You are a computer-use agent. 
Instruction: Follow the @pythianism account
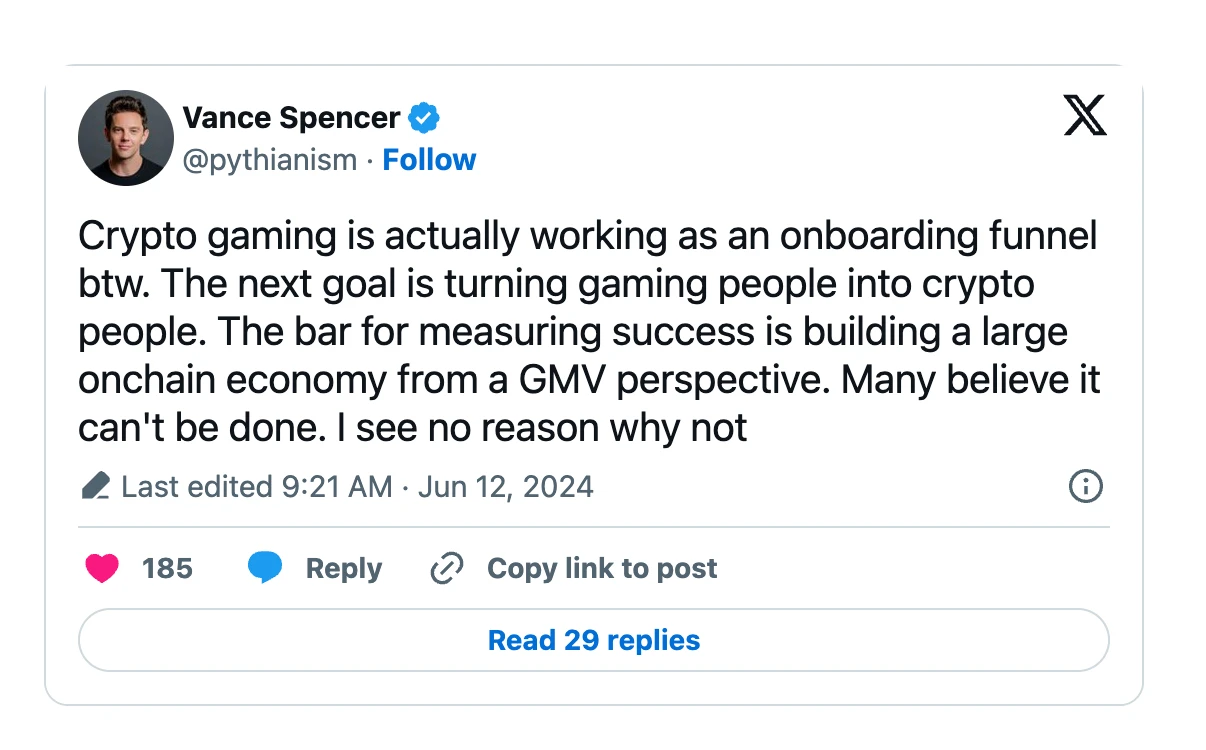point(429,160)
